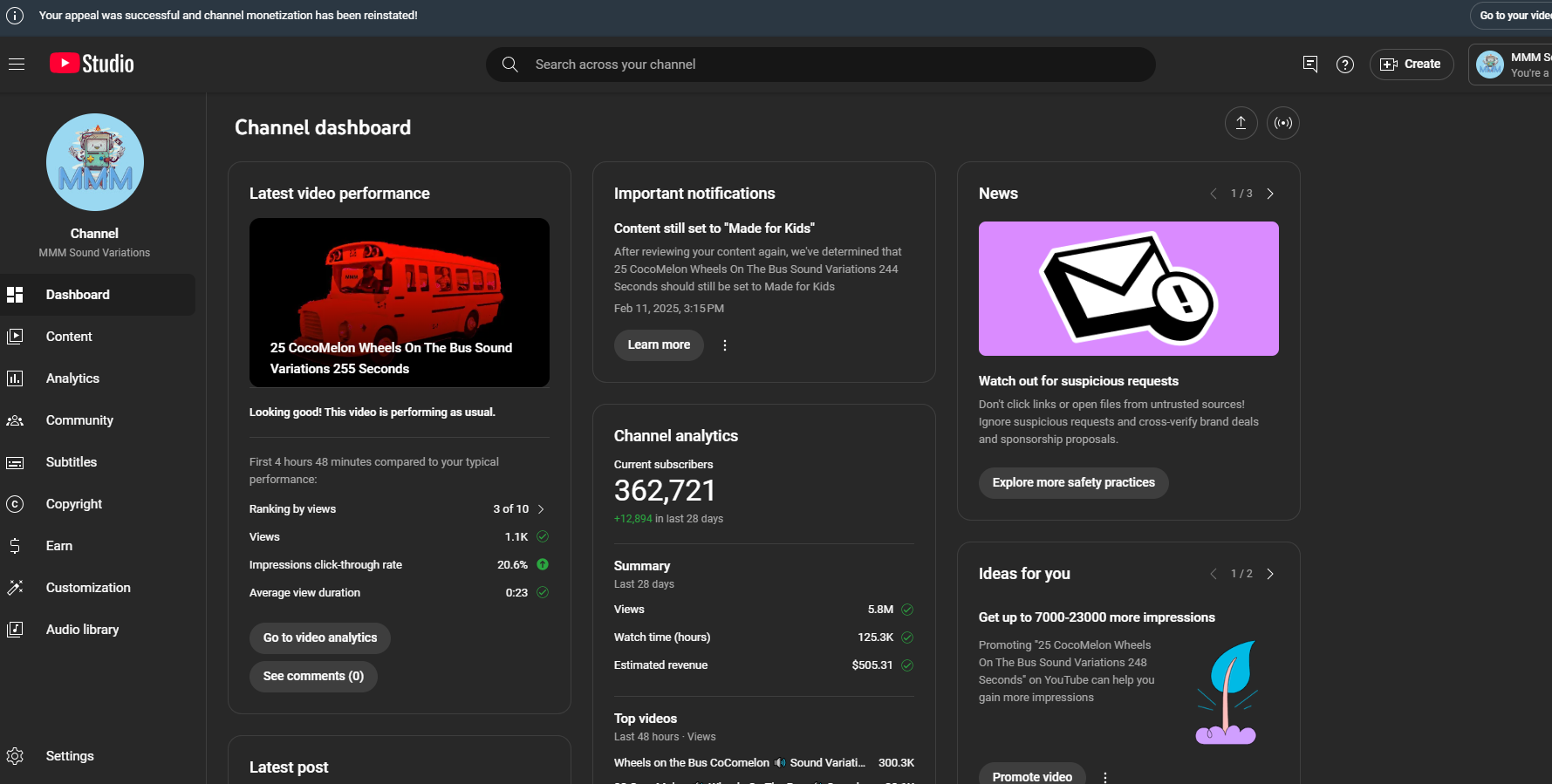Click the info icon in the banner
The width and height of the screenshot is (1552, 784).
(15, 16)
